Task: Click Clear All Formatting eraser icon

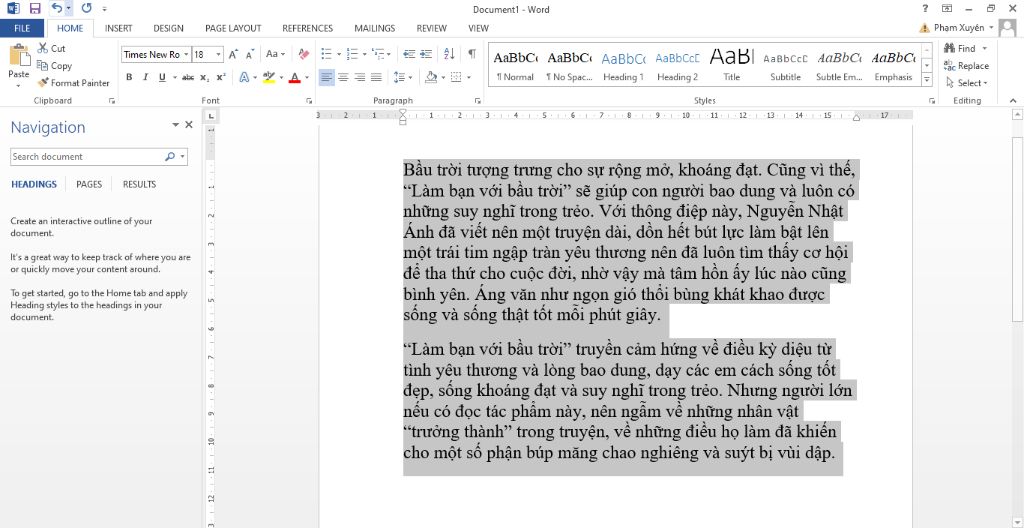Action: pyautogui.click(x=303, y=54)
